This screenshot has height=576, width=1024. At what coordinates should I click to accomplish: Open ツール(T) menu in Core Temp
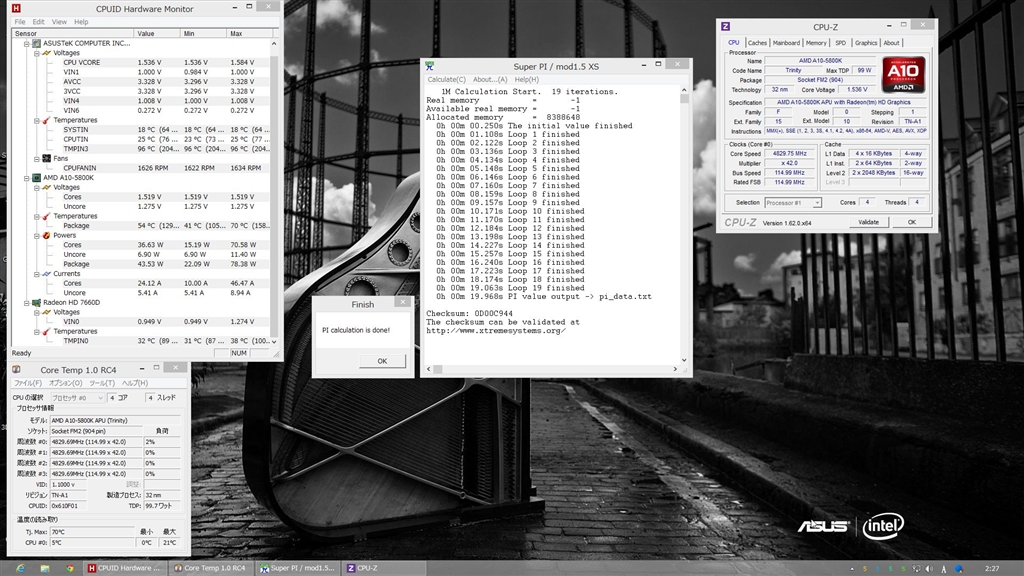[x=101, y=383]
